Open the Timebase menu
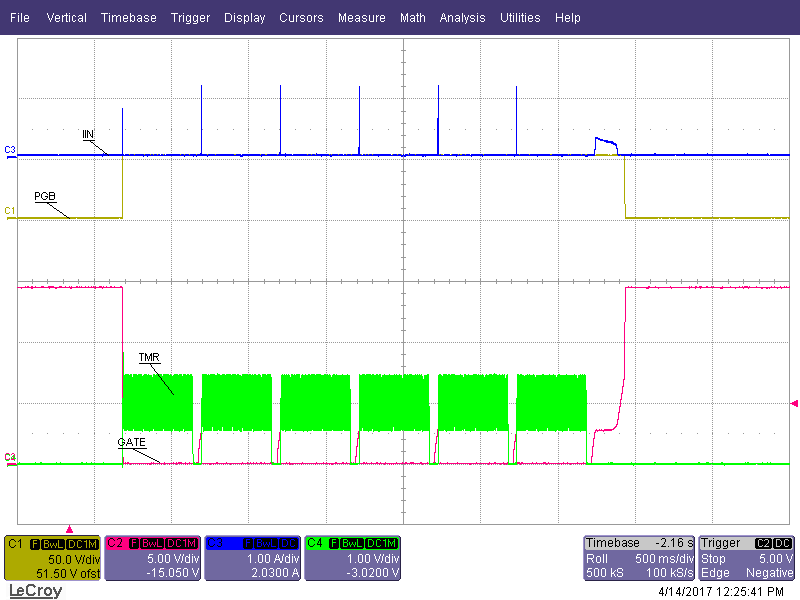The image size is (800, 600). [128, 18]
